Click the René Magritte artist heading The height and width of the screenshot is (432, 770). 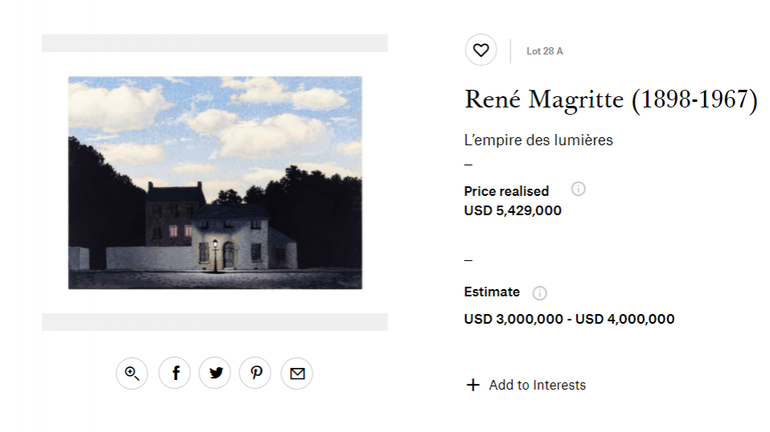tap(611, 100)
